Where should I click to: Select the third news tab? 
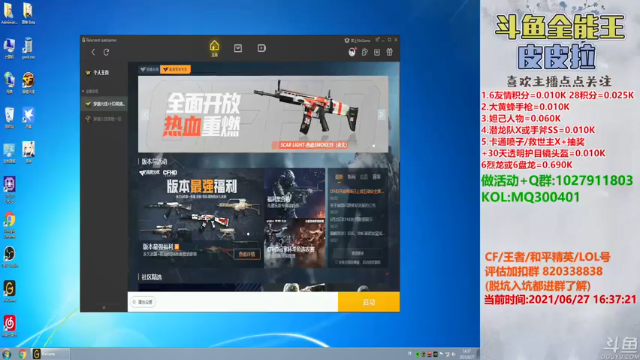[364, 177]
